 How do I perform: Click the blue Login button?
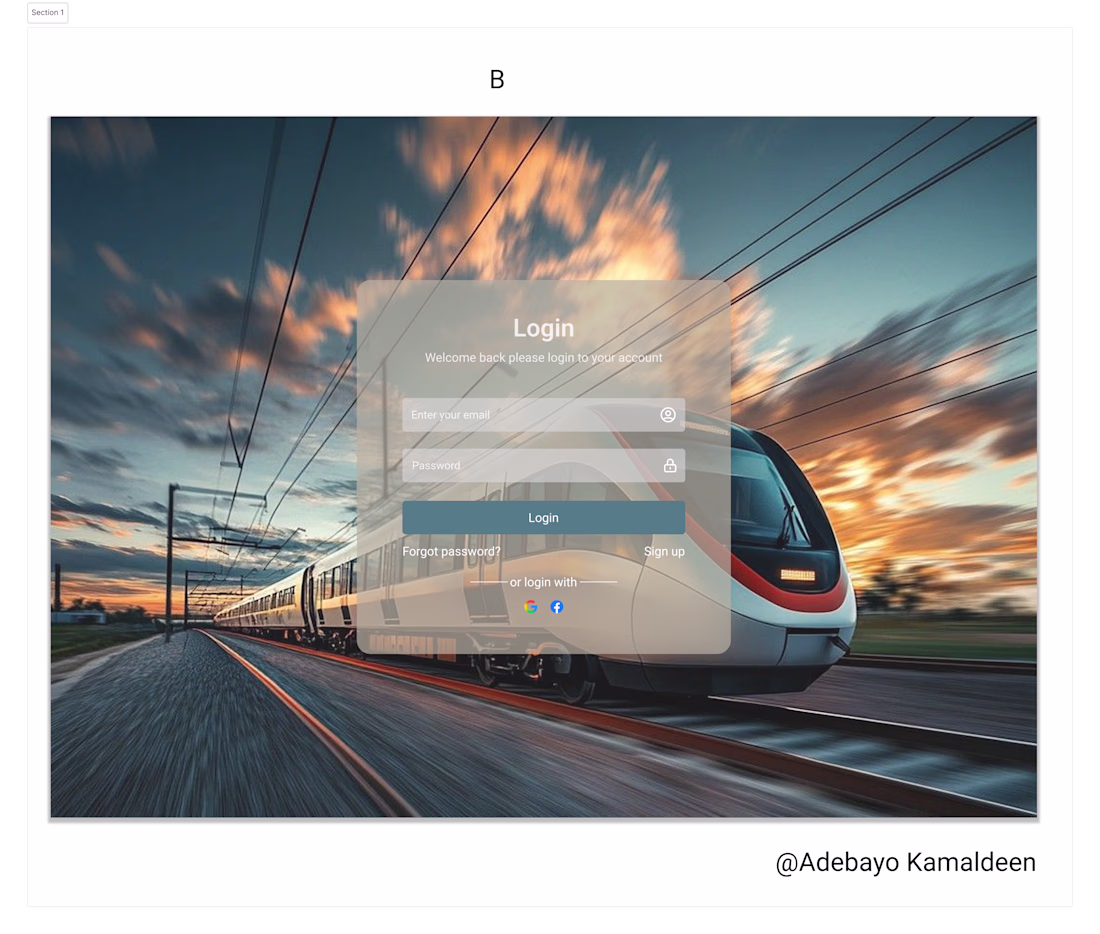(543, 517)
